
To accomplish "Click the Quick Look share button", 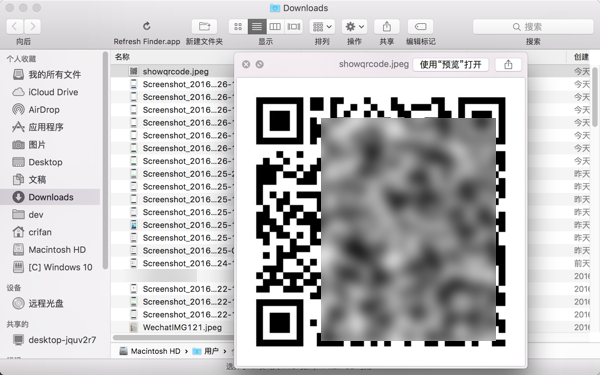I will pos(508,64).
